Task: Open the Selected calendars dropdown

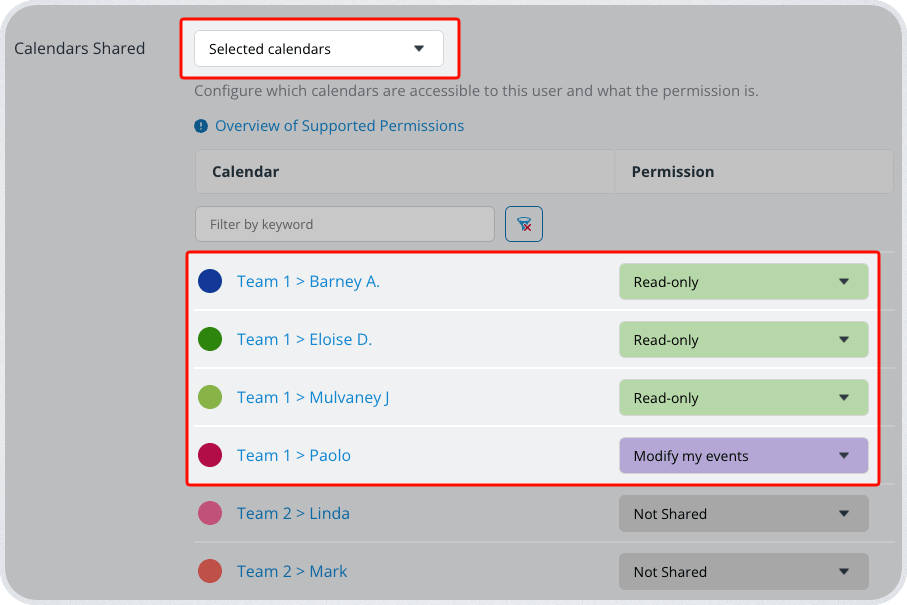Action: pyautogui.click(x=318, y=49)
